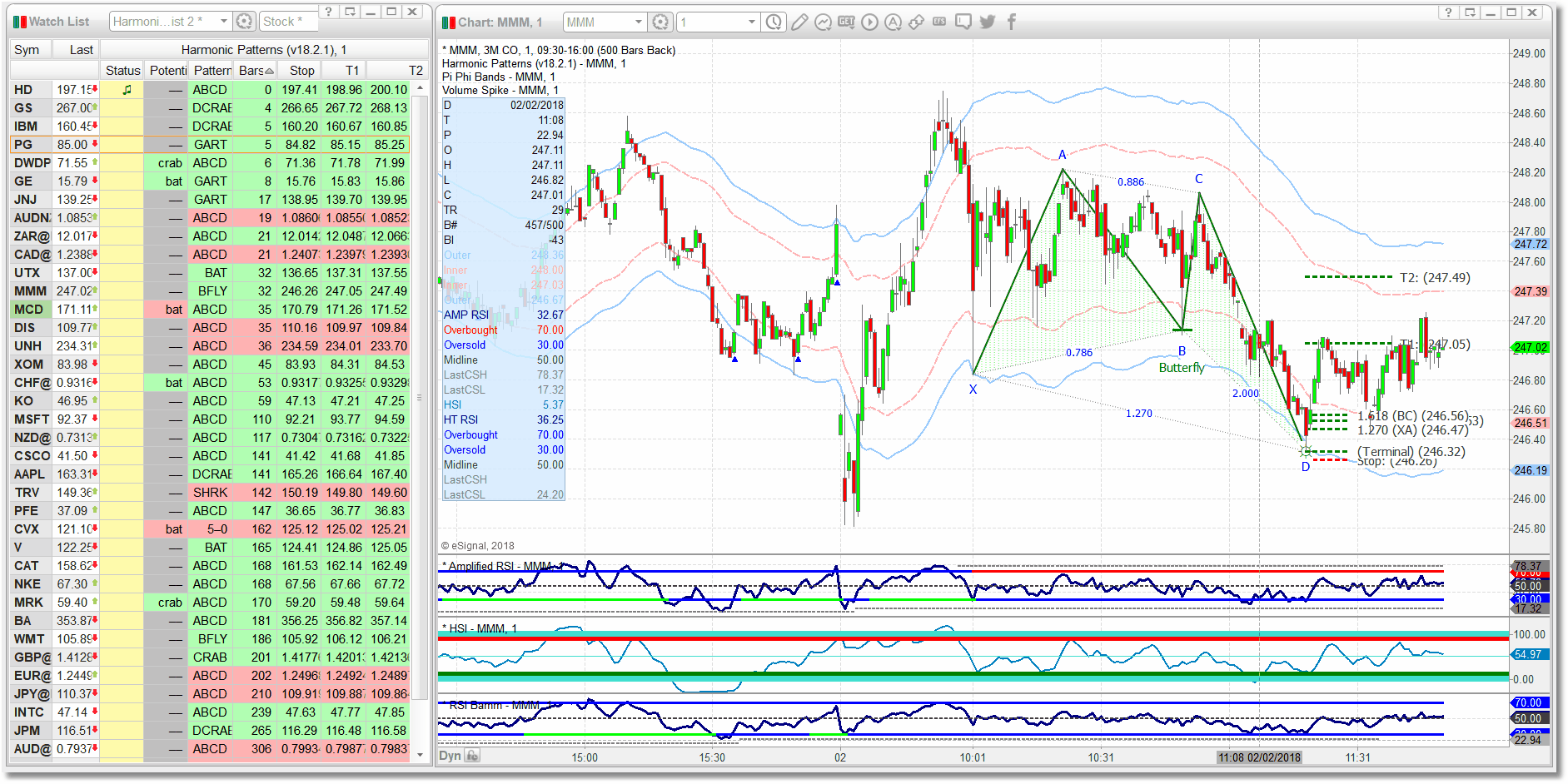Expand the Harmoni...ist 2 watch list dropdown
This screenshot has height=784, width=1568.
tap(224, 22)
